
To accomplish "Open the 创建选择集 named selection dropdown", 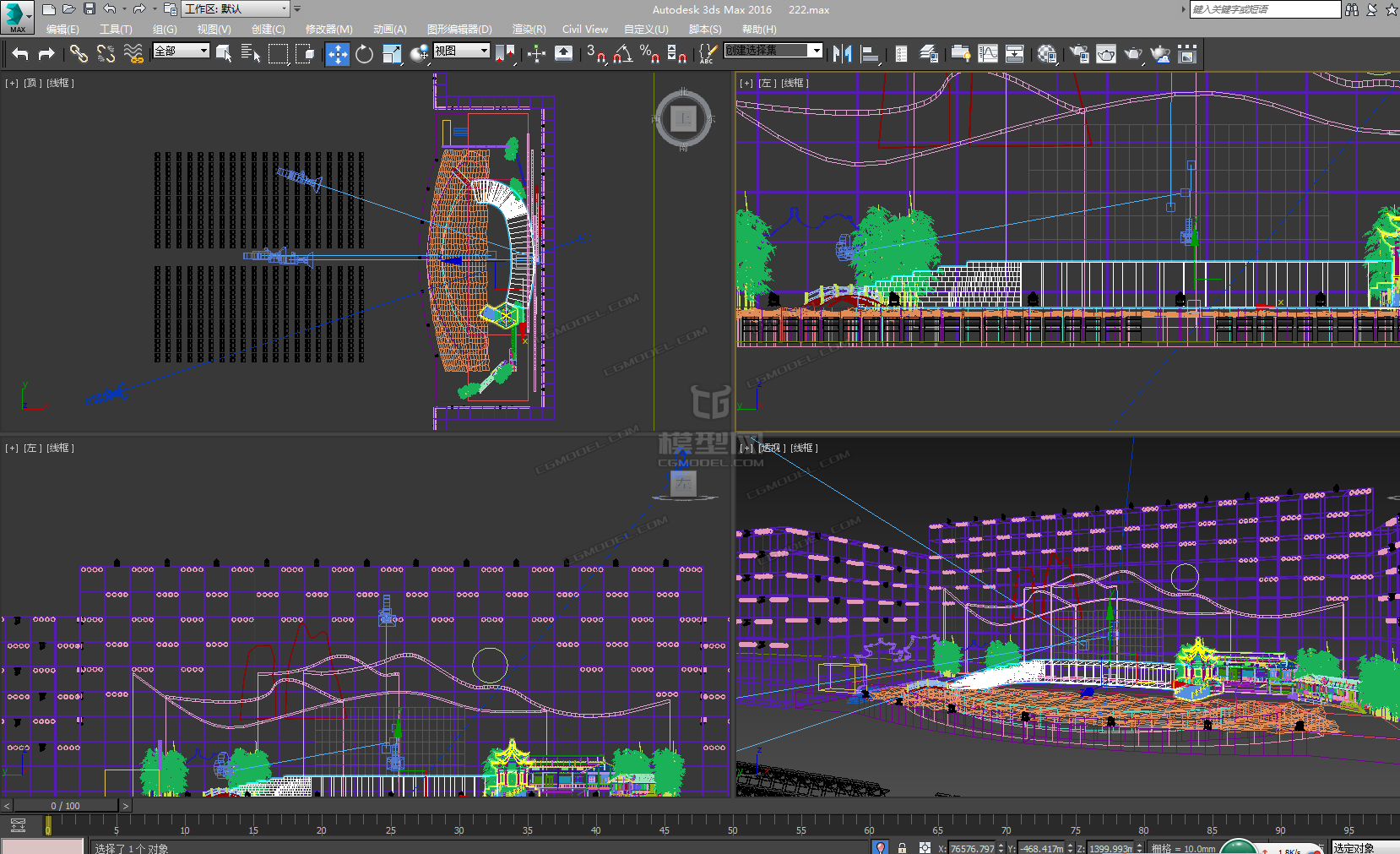I will 773,51.
